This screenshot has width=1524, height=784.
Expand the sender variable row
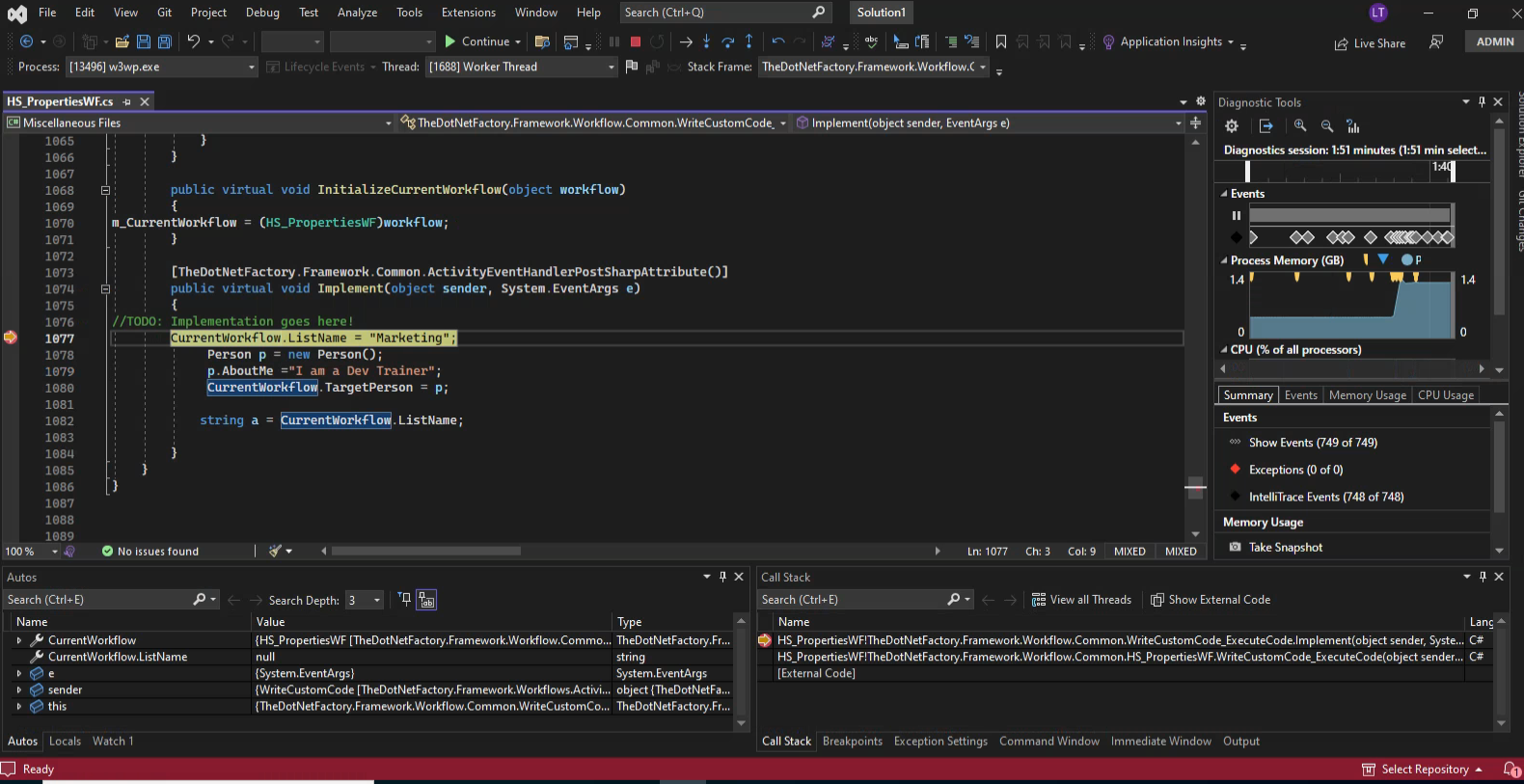(18, 689)
